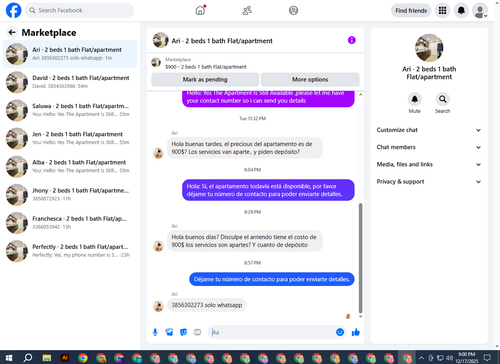Open the Friends icon in top navigation
500x364 pixels.
tap(247, 10)
